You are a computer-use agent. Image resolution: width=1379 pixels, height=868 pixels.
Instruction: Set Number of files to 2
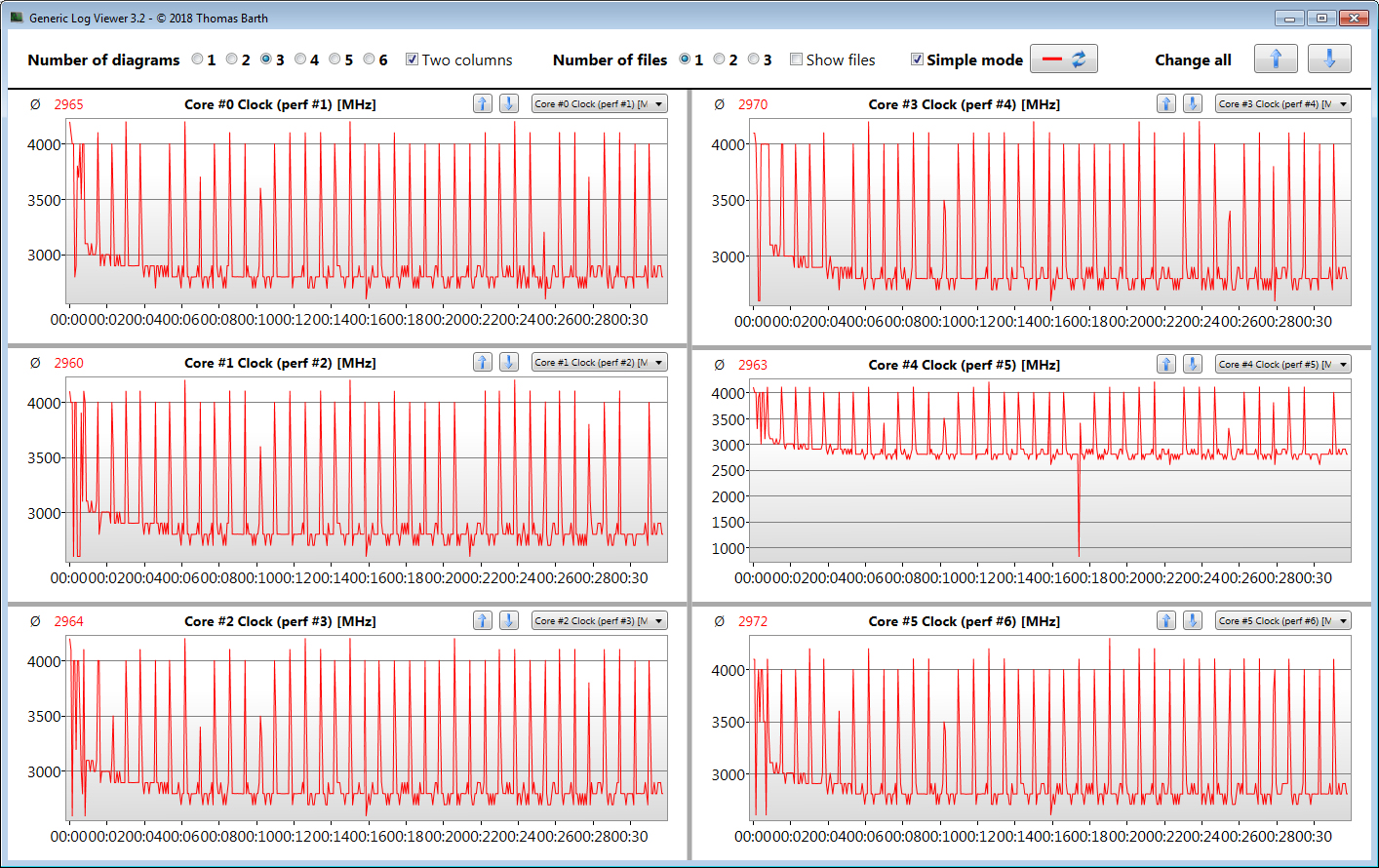point(720,59)
